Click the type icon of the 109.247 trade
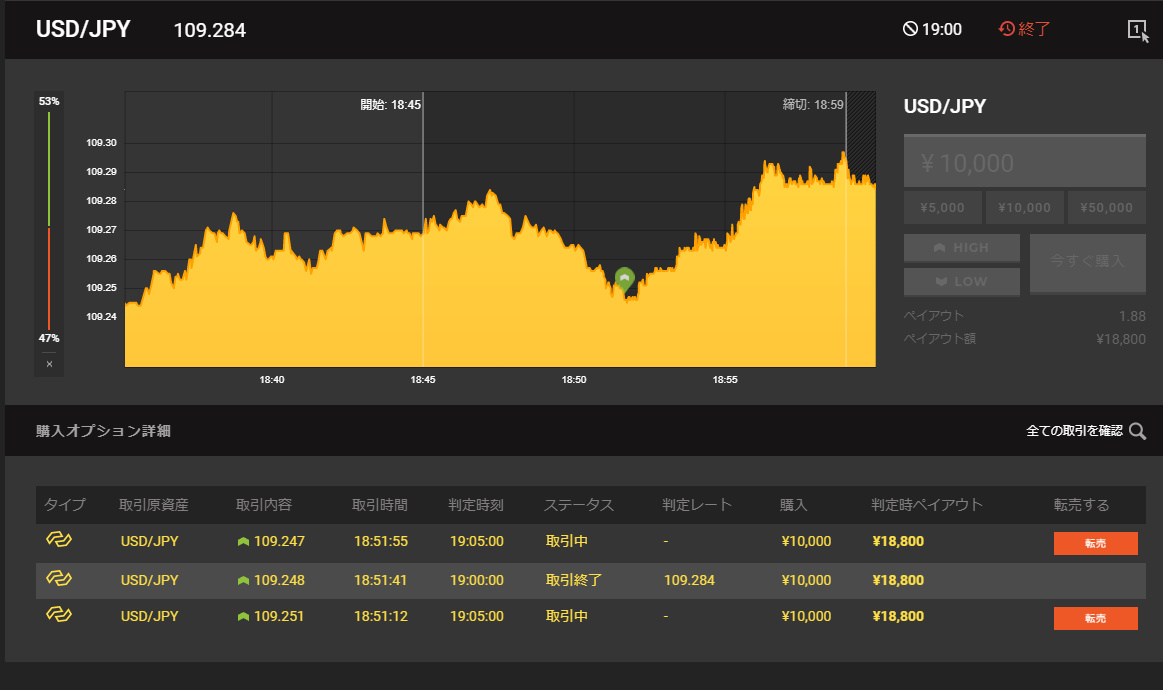Image resolution: width=1163 pixels, height=690 pixels. [x=59, y=541]
